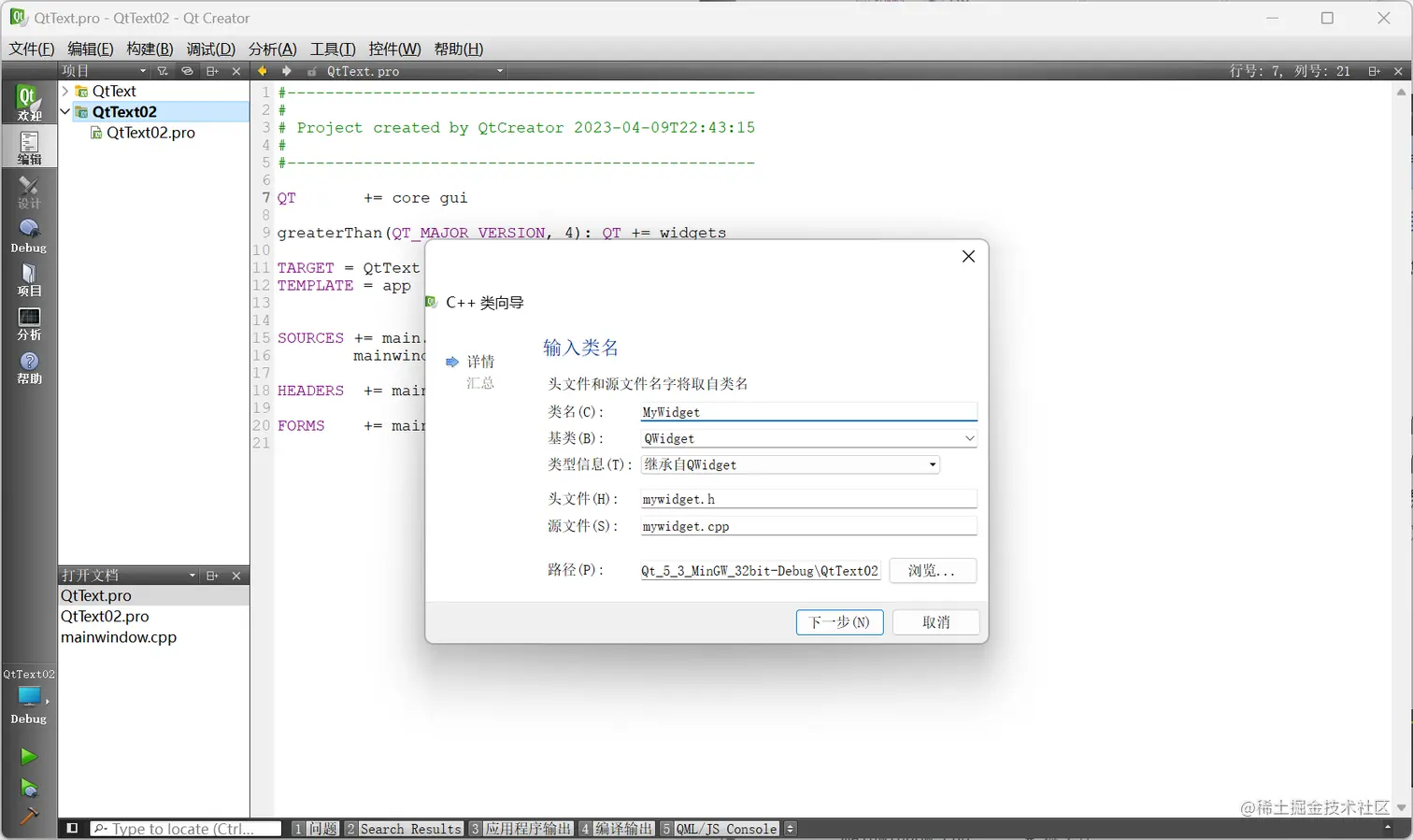The image size is (1413, 840).
Task: Open the 工具 (Tools) menu
Action: 333,49
